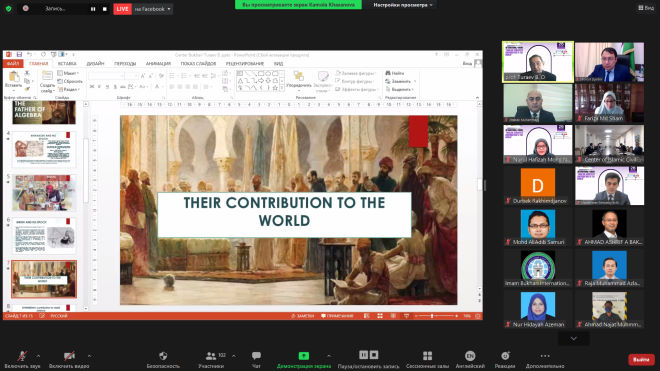Click New Slide (Создать слайд) icon
The image size is (660, 371).
(47, 76)
